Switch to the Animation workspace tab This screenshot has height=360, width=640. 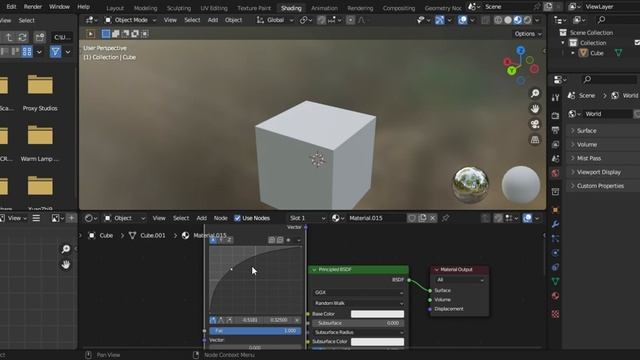tap(324, 8)
